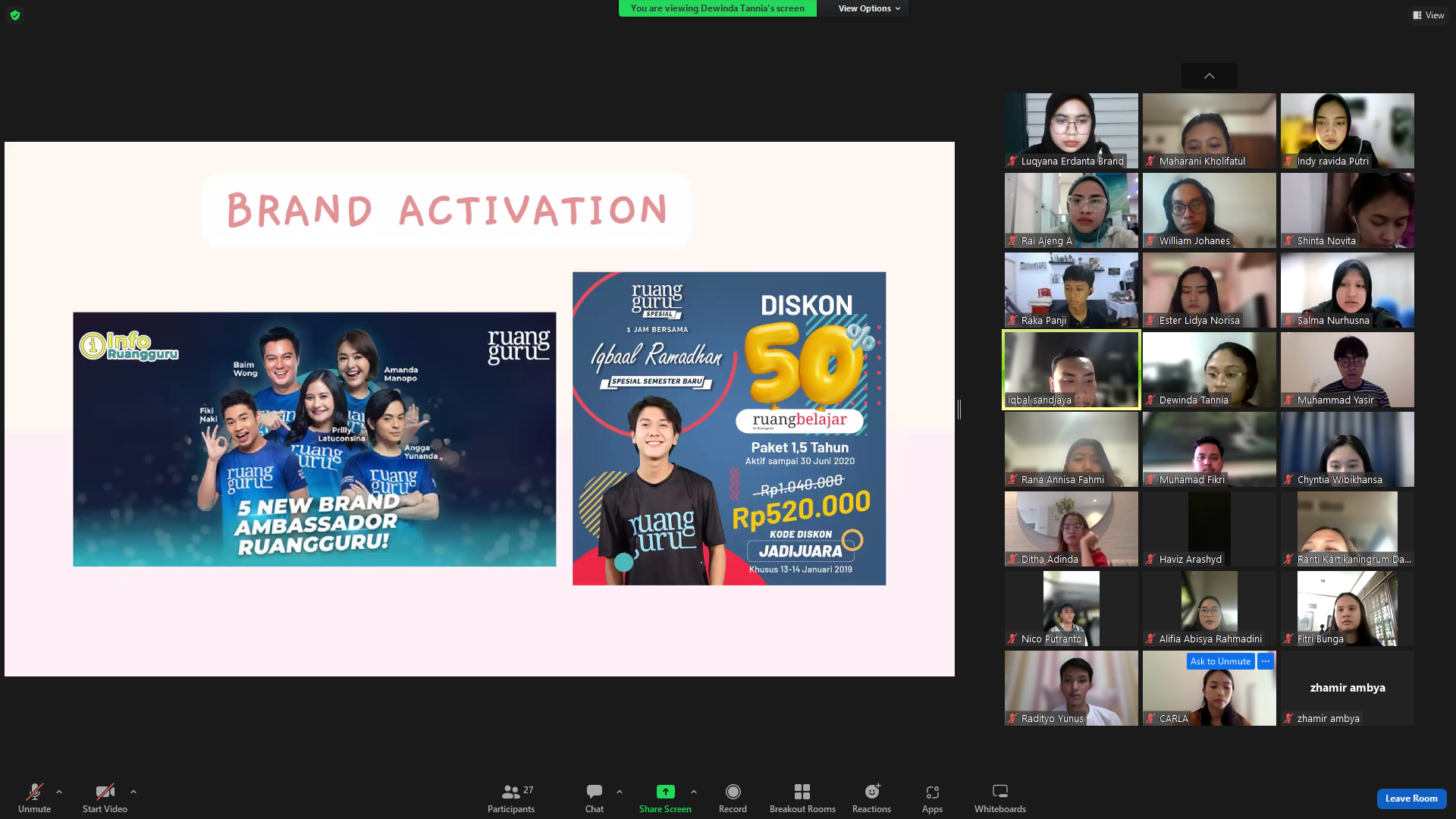Image resolution: width=1456 pixels, height=819 pixels.
Task: Click the shared-screen divider handle
Action: coord(959,409)
